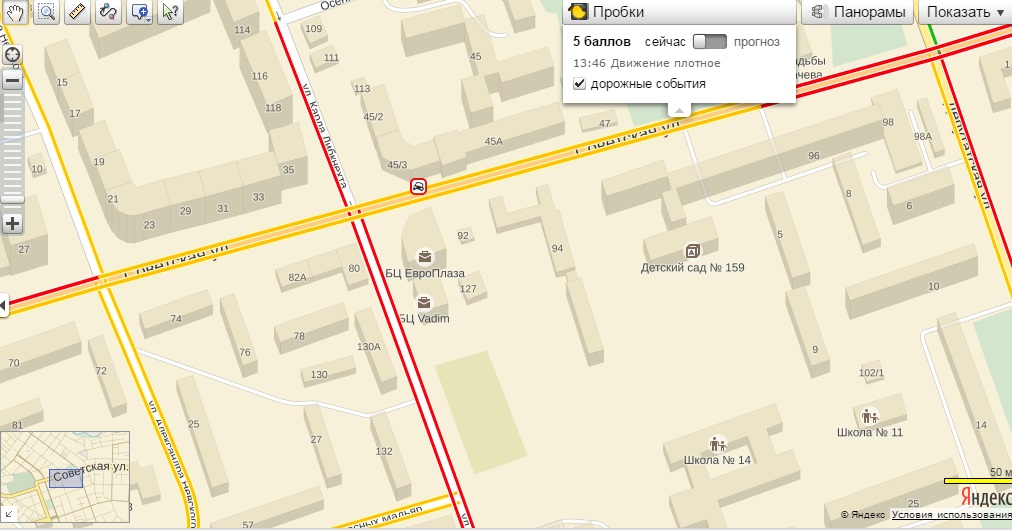Click the road accident marker

[x=419, y=187]
